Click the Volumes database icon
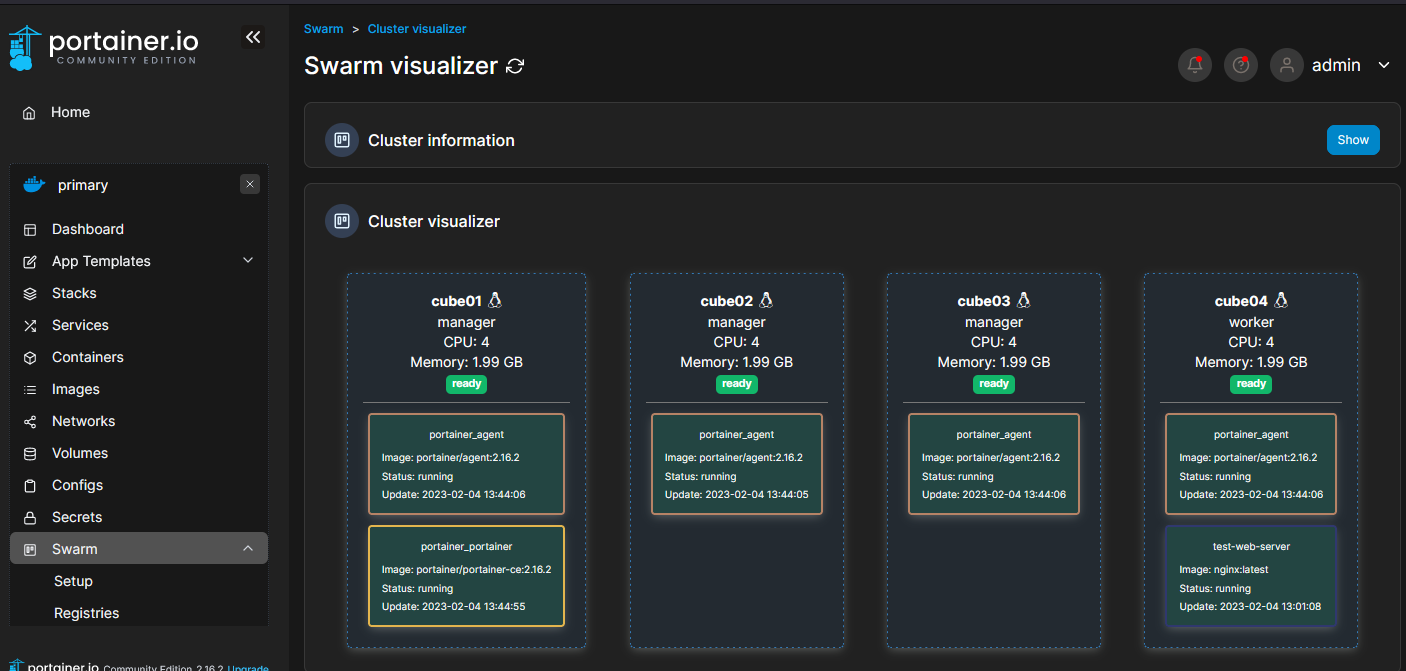This screenshot has width=1406, height=671. tap(30, 453)
